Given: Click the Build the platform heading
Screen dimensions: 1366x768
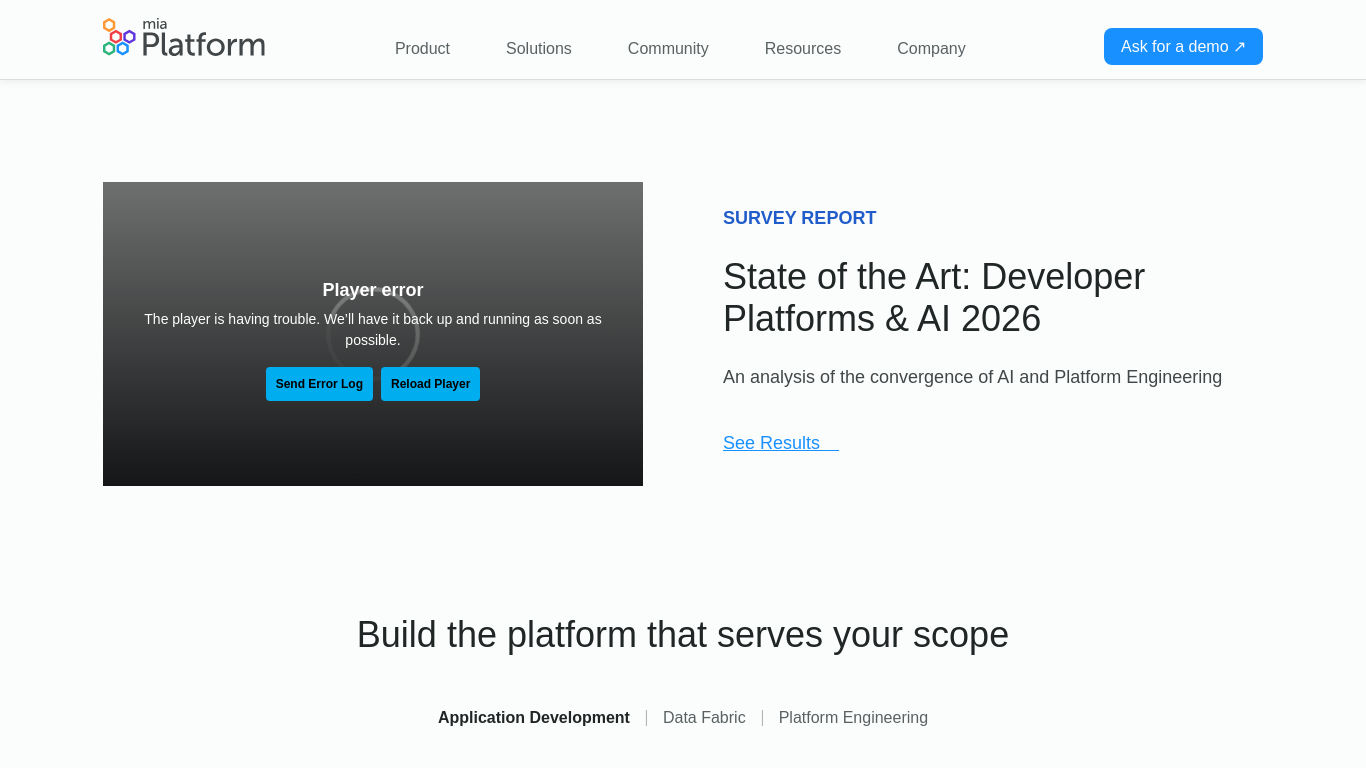Looking at the screenshot, I should click(x=683, y=635).
